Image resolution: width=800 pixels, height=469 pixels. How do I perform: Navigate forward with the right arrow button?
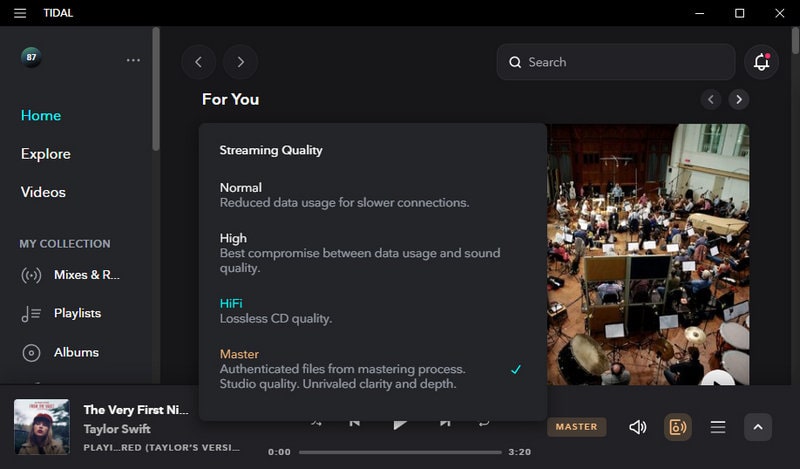(240, 62)
